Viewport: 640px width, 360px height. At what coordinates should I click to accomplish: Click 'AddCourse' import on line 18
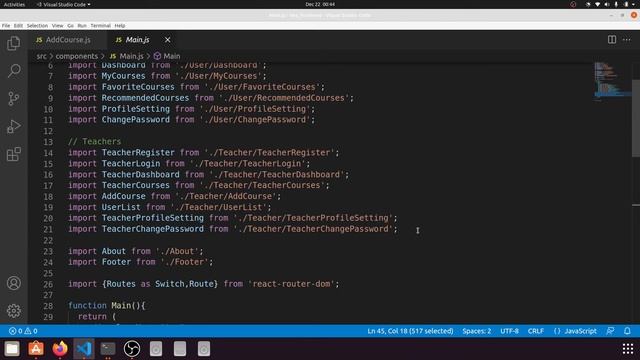pyautogui.click(x=123, y=196)
